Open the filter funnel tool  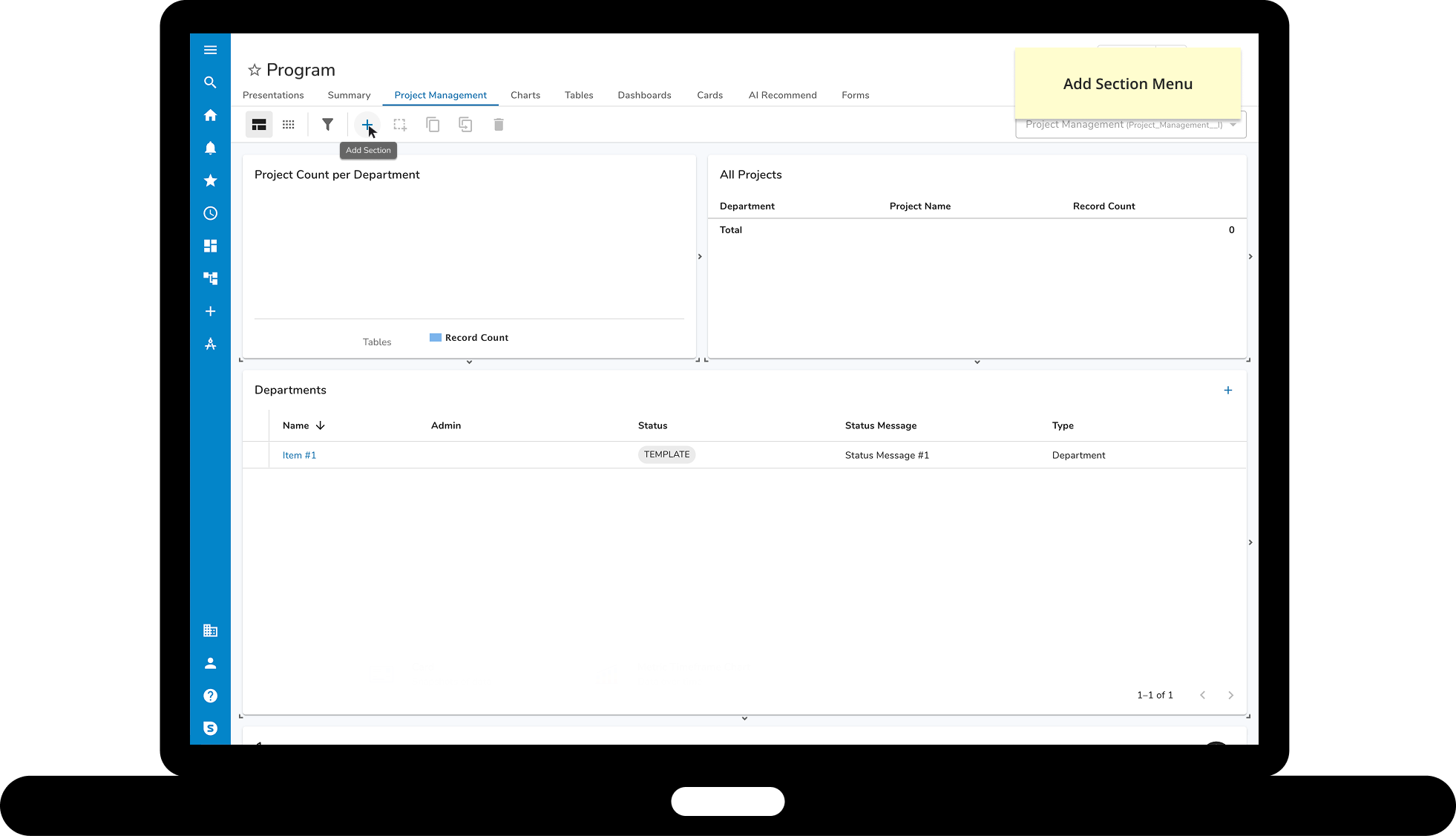pos(327,125)
